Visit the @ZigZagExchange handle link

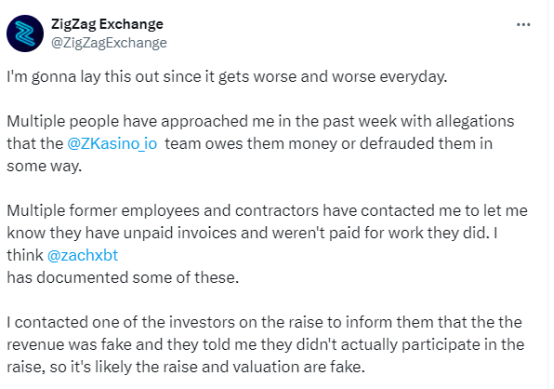[x=109, y=43]
